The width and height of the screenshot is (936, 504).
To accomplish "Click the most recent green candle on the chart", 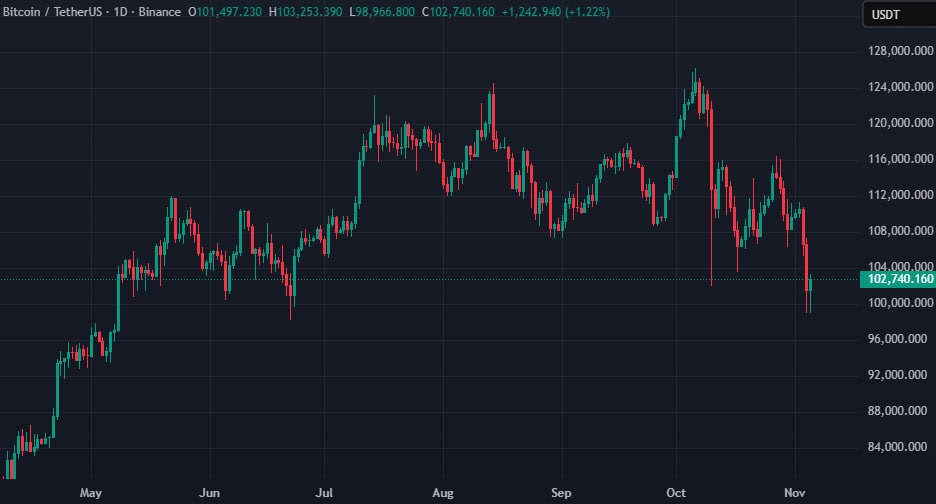I will coord(811,285).
